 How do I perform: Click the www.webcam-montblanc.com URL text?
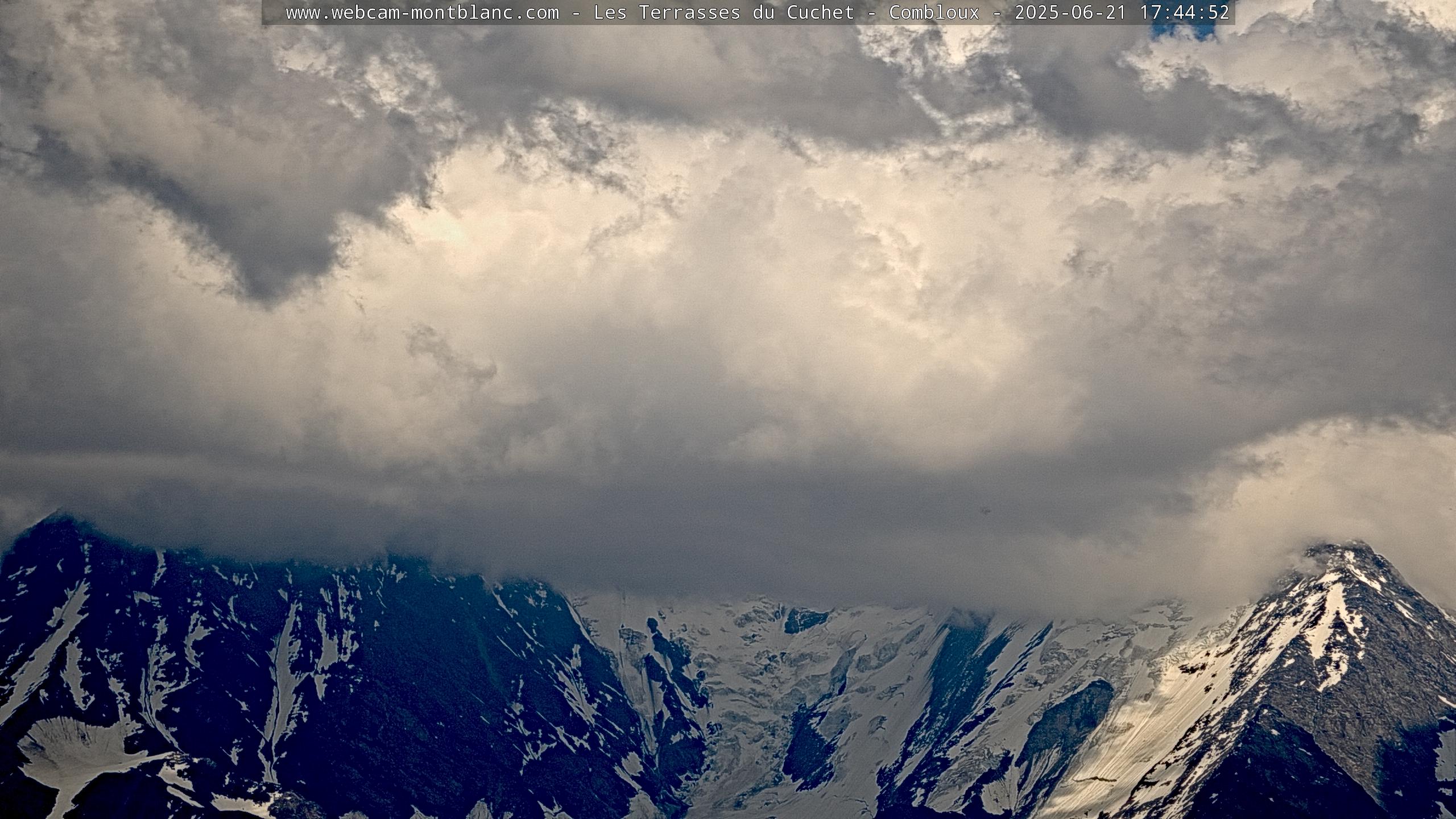click(422, 13)
